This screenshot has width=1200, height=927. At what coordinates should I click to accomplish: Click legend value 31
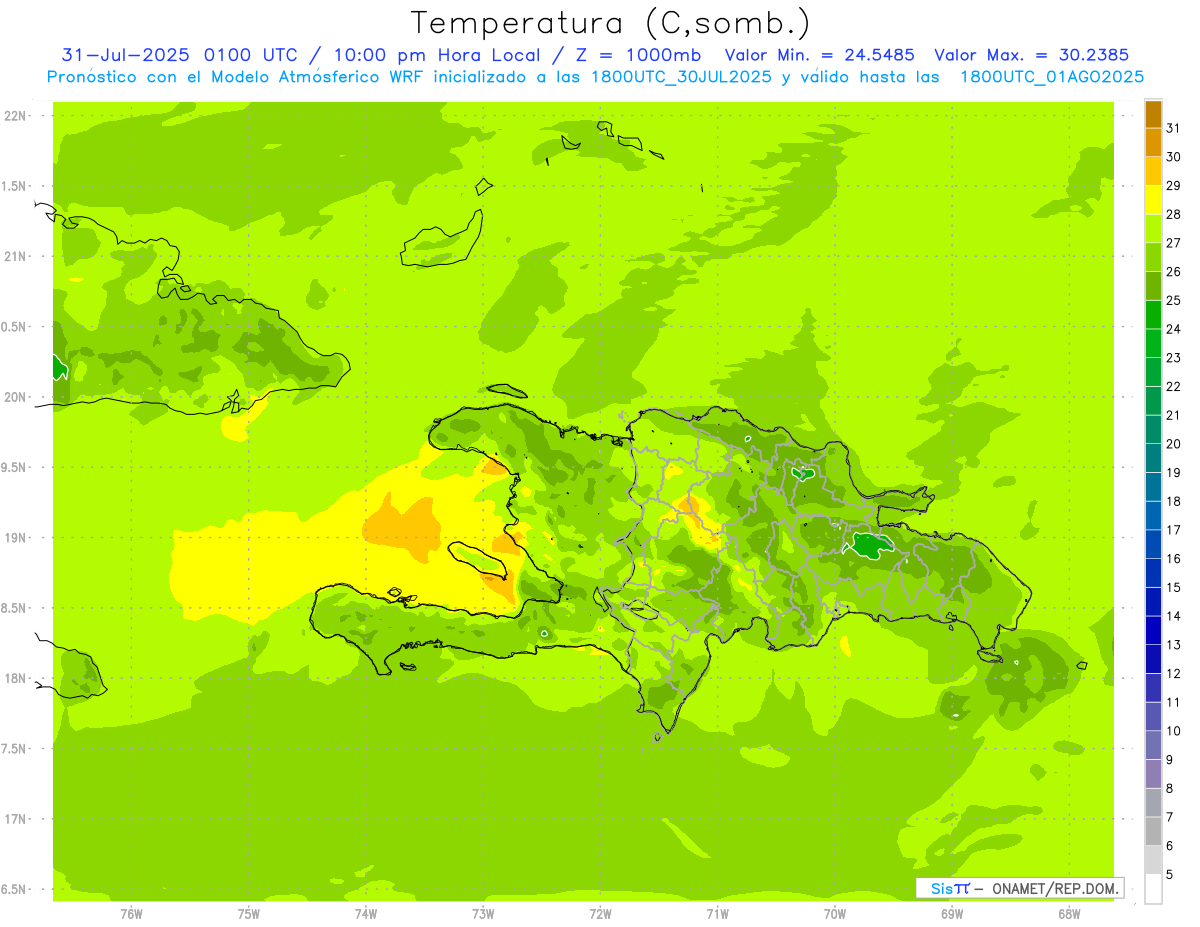[1173, 128]
